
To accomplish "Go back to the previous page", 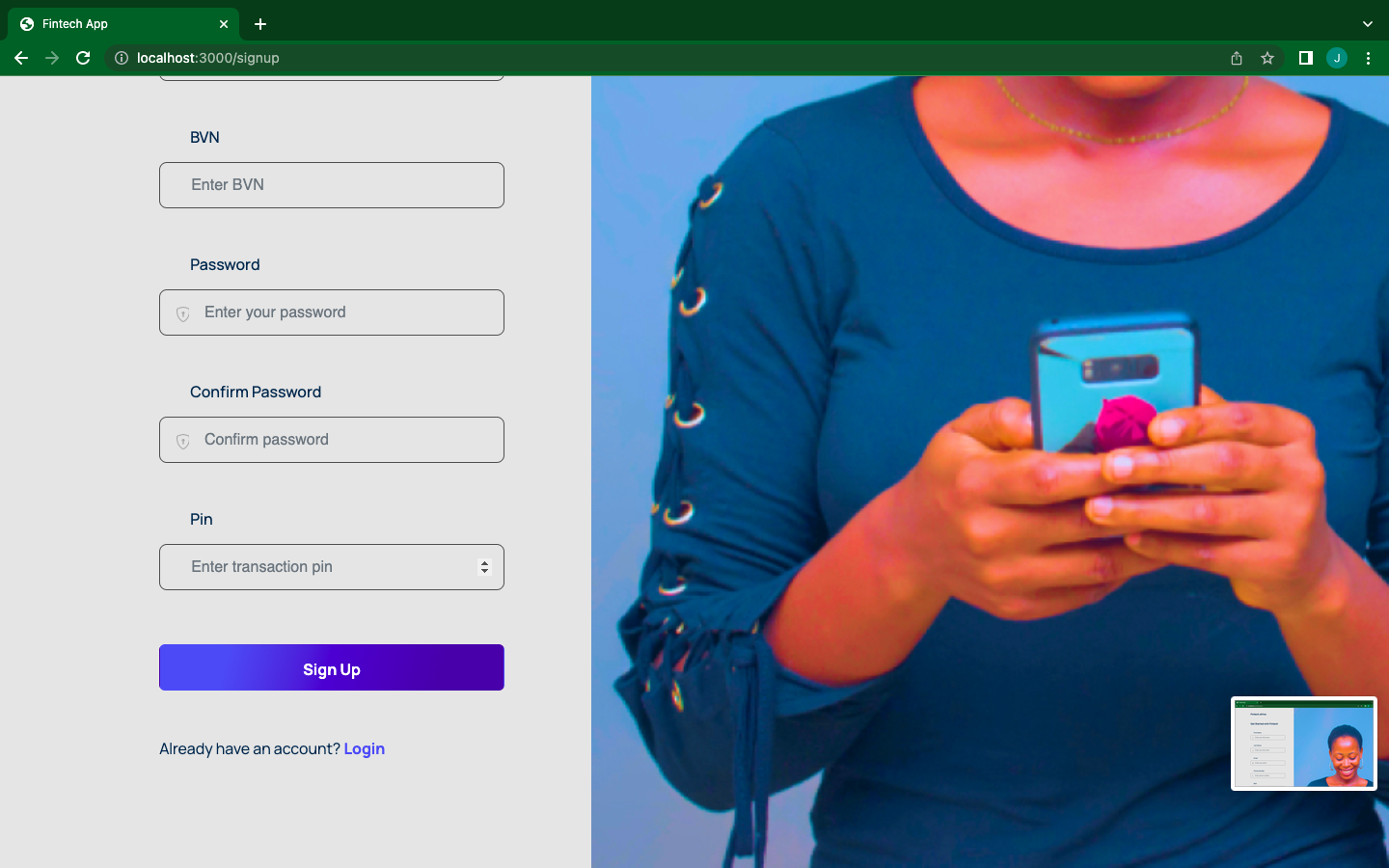I will pos(21,58).
